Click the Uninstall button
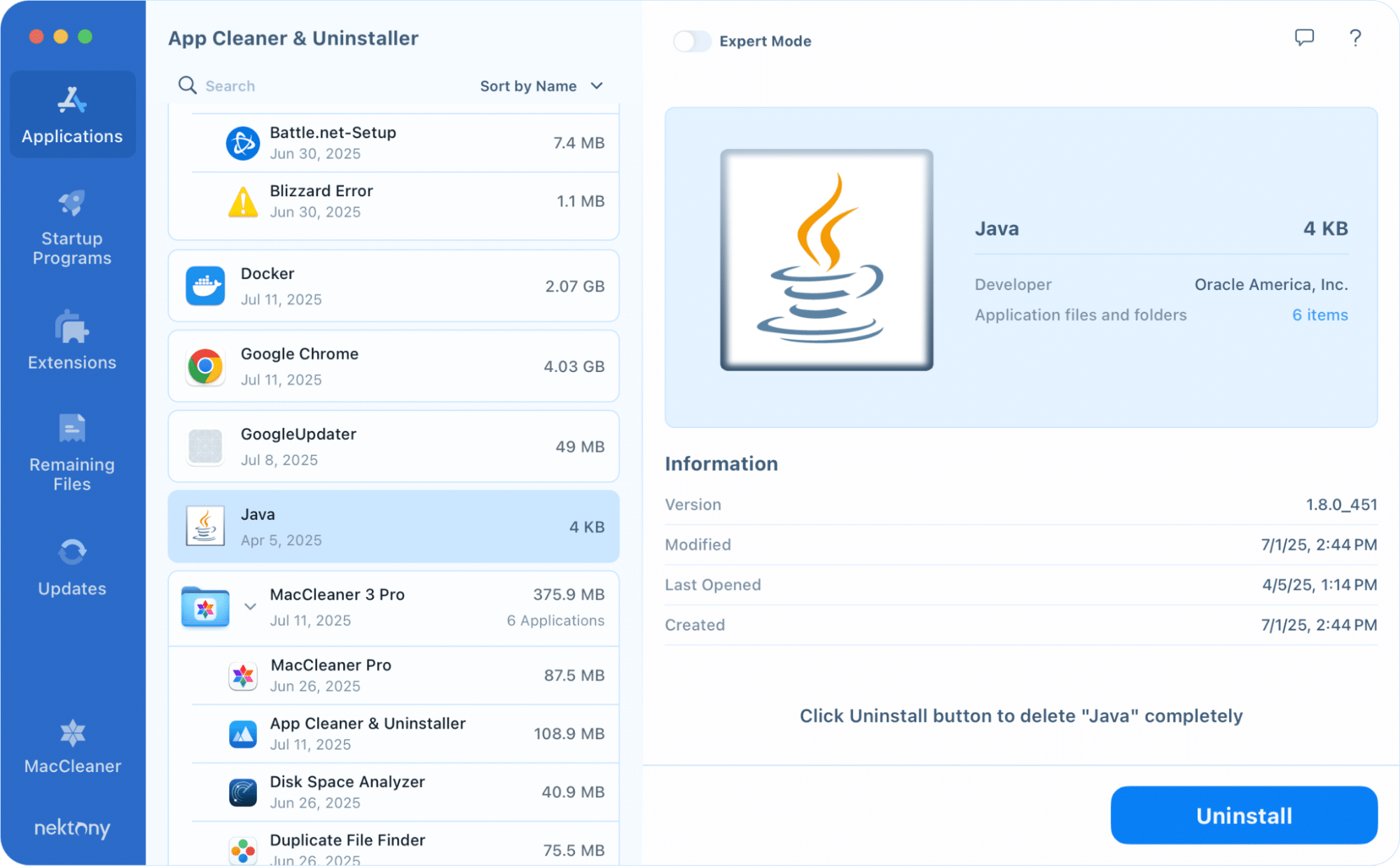This screenshot has height=866, width=1400. pos(1244,816)
